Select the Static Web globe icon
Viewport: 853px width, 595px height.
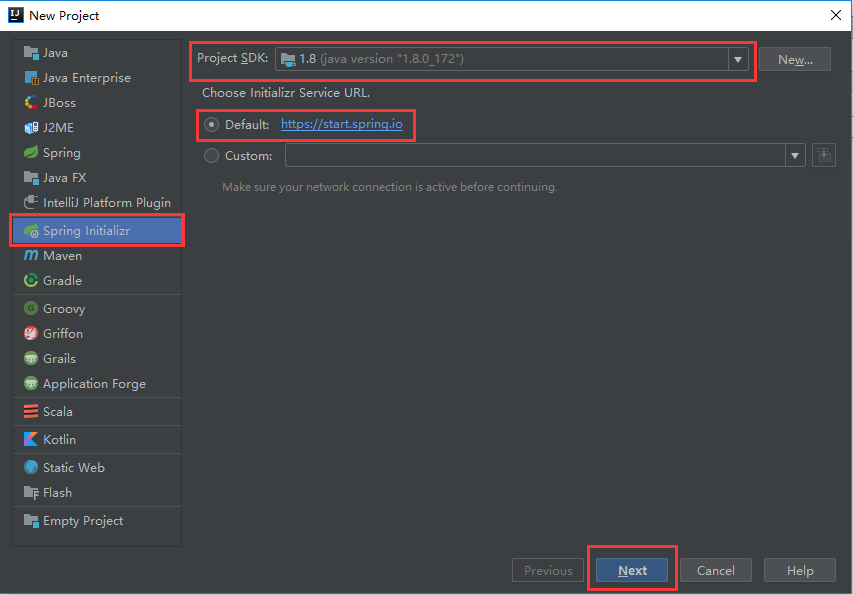(x=31, y=467)
